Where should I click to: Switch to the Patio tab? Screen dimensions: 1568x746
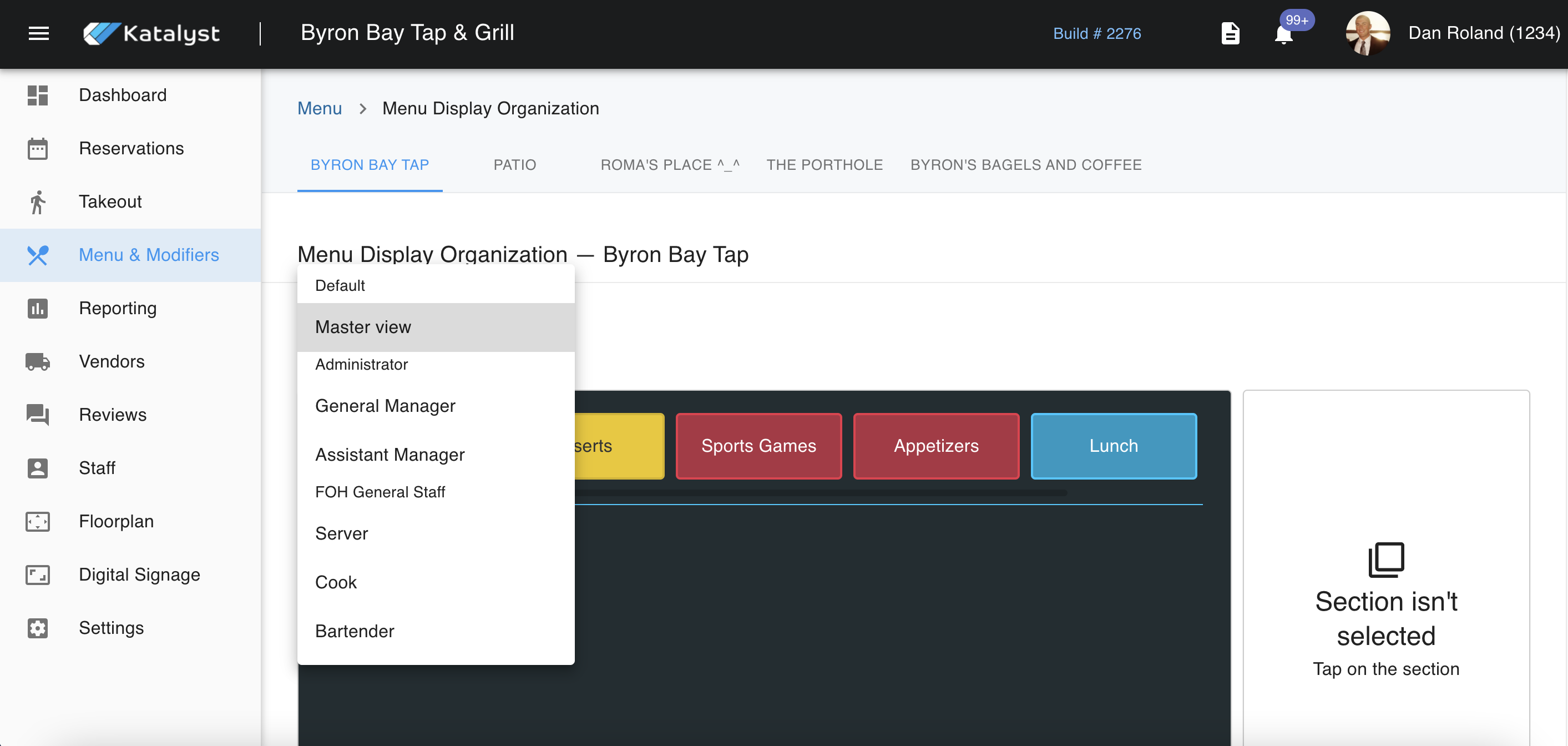pyautogui.click(x=514, y=165)
